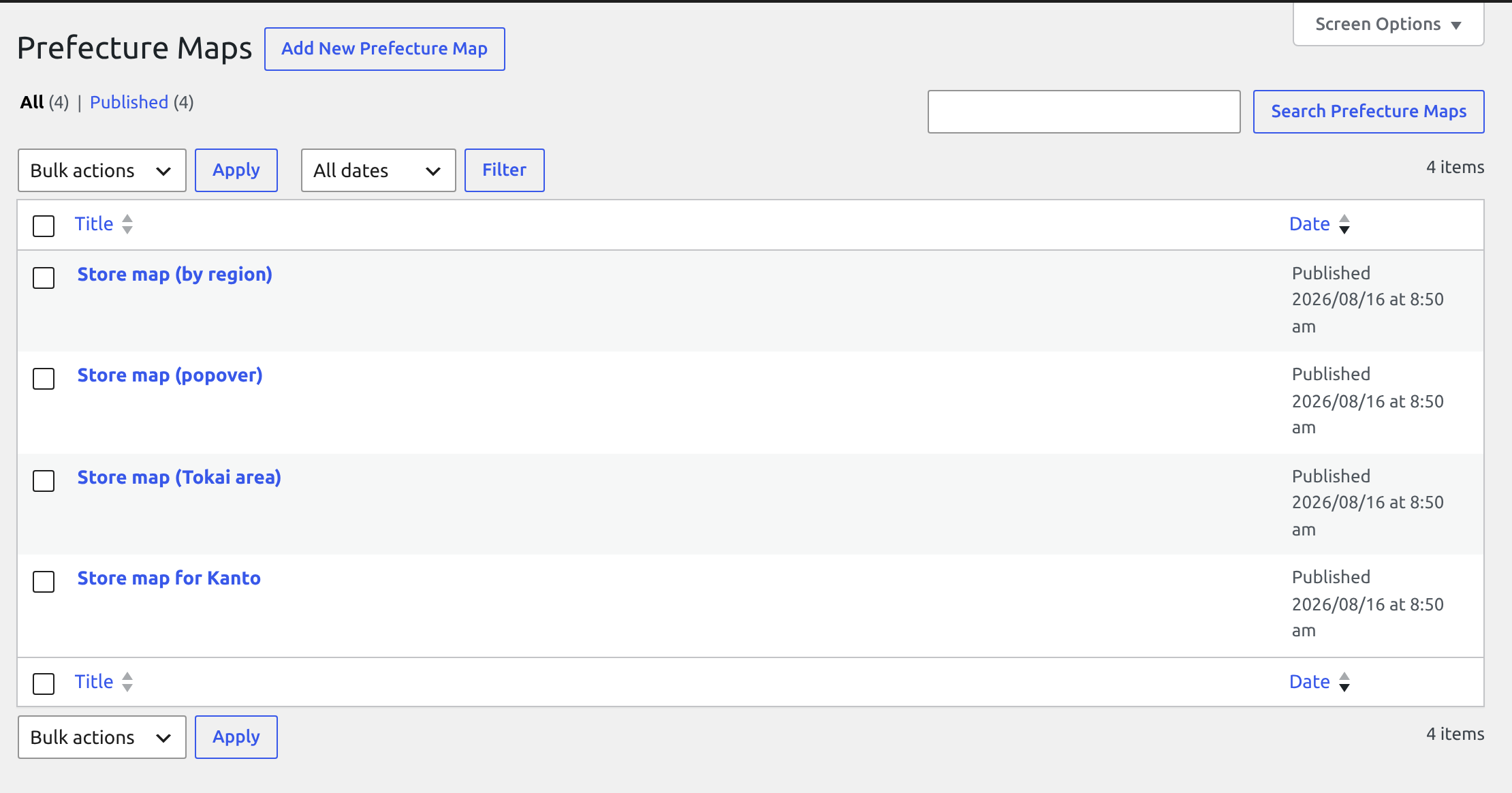The height and width of the screenshot is (793, 1512).
Task: Sort by Title using header link
Action: tap(94, 224)
